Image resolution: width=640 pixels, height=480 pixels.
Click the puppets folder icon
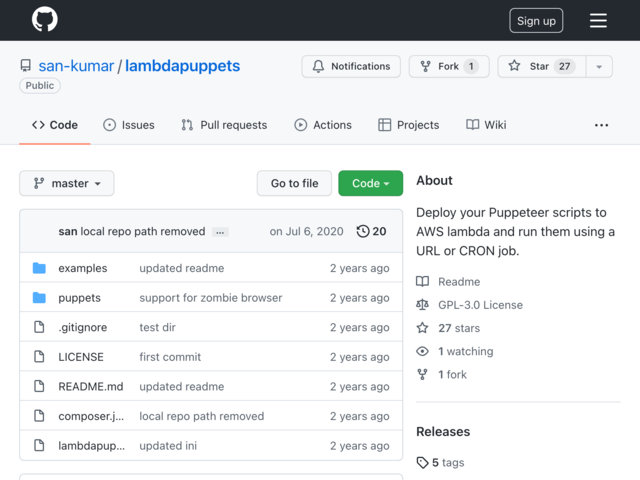(39, 298)
